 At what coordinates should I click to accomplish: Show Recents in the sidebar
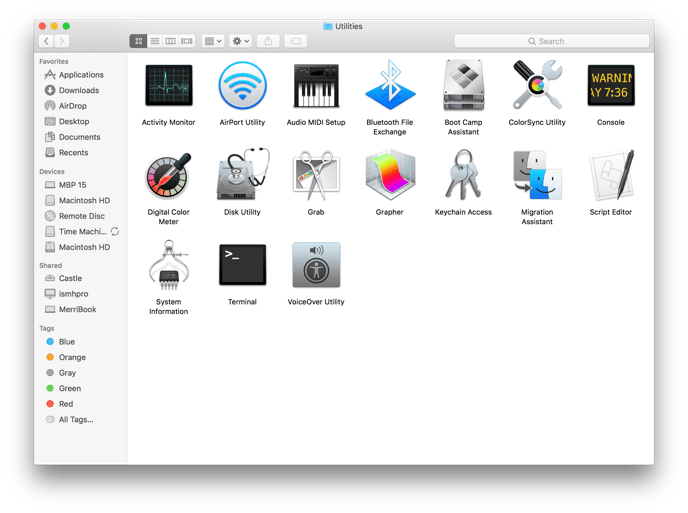[x=80, y=152]
